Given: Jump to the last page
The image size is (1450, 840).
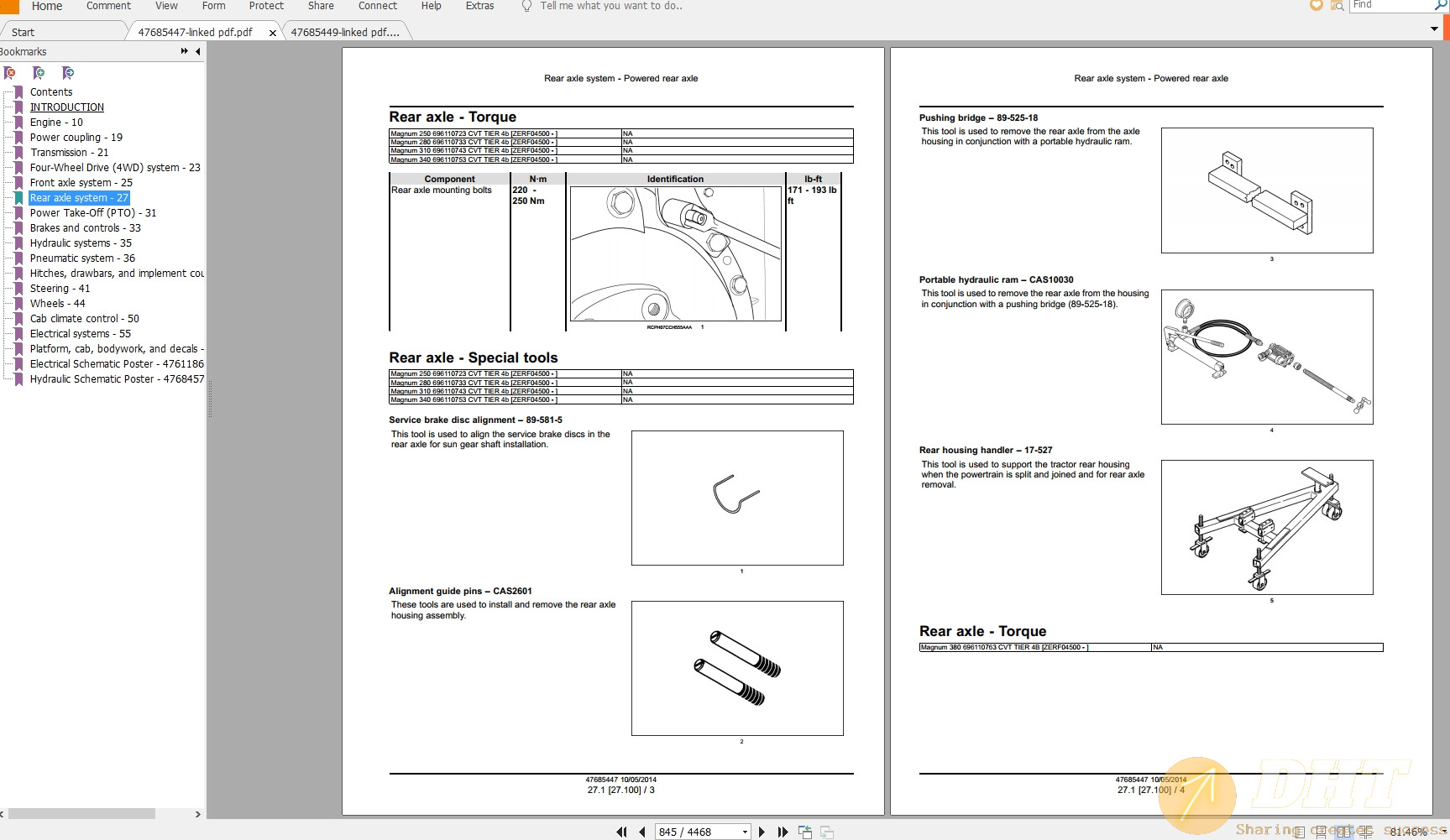Looking at the screenshot, I should (783, 831).
